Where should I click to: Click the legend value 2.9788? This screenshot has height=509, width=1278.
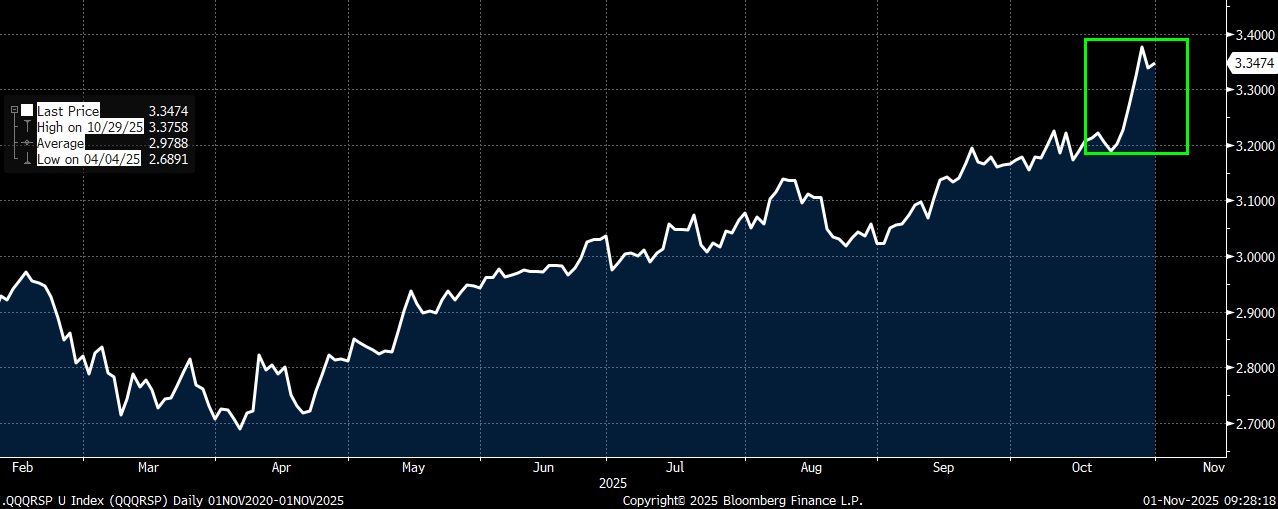(168, 143)
